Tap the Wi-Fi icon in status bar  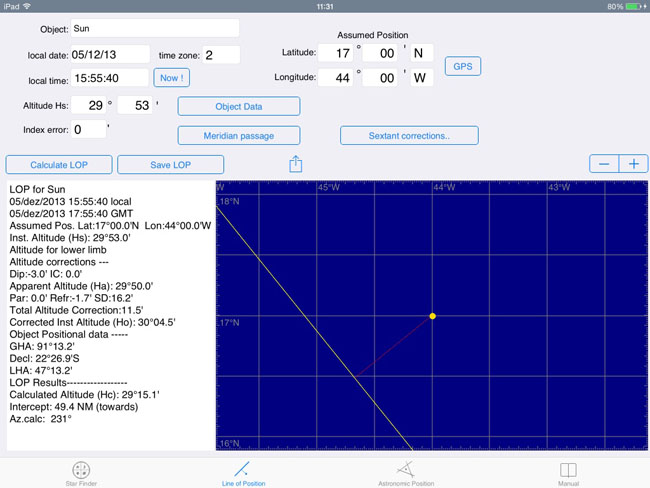pos(27,6)
